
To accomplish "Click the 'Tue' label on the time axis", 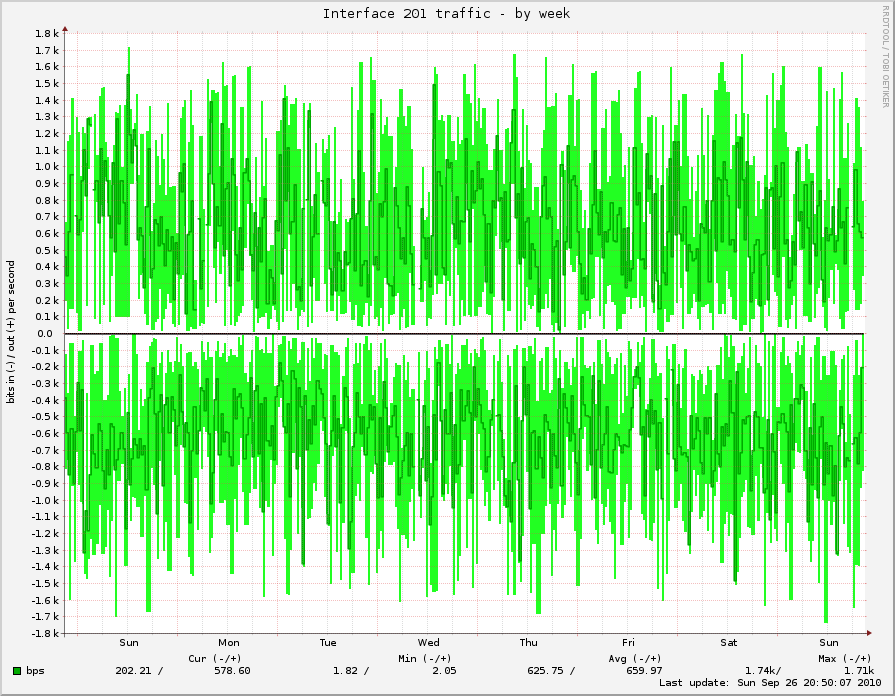I will pos(328,643).
